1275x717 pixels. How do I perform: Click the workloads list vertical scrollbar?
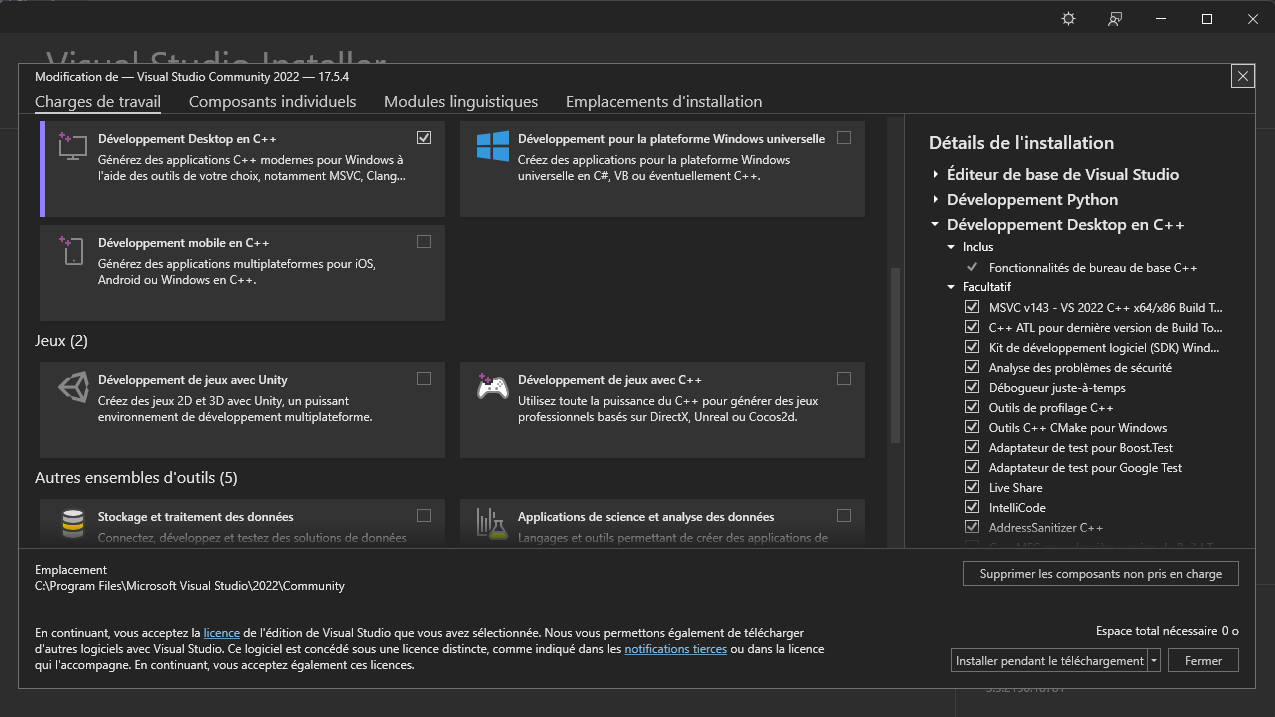coord(895,355)
